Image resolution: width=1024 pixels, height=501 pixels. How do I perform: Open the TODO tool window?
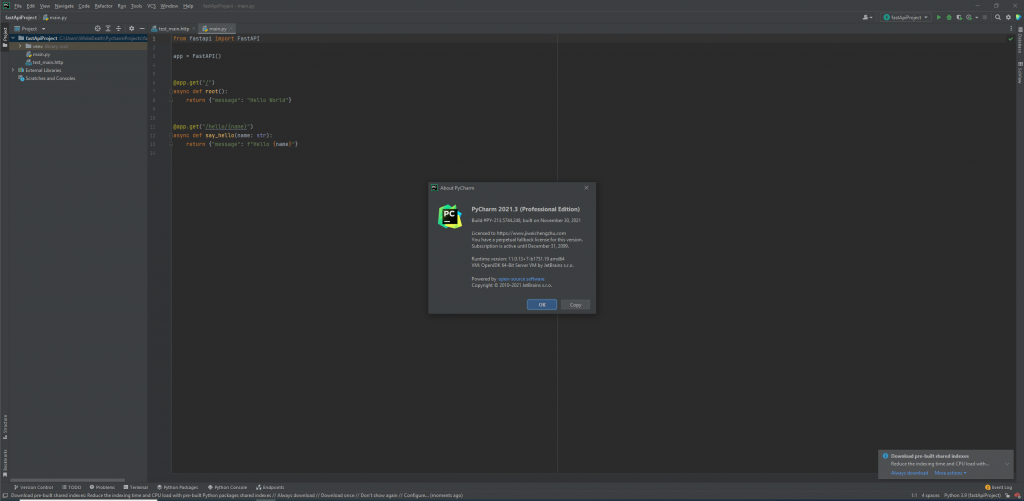tap(72, 487)
